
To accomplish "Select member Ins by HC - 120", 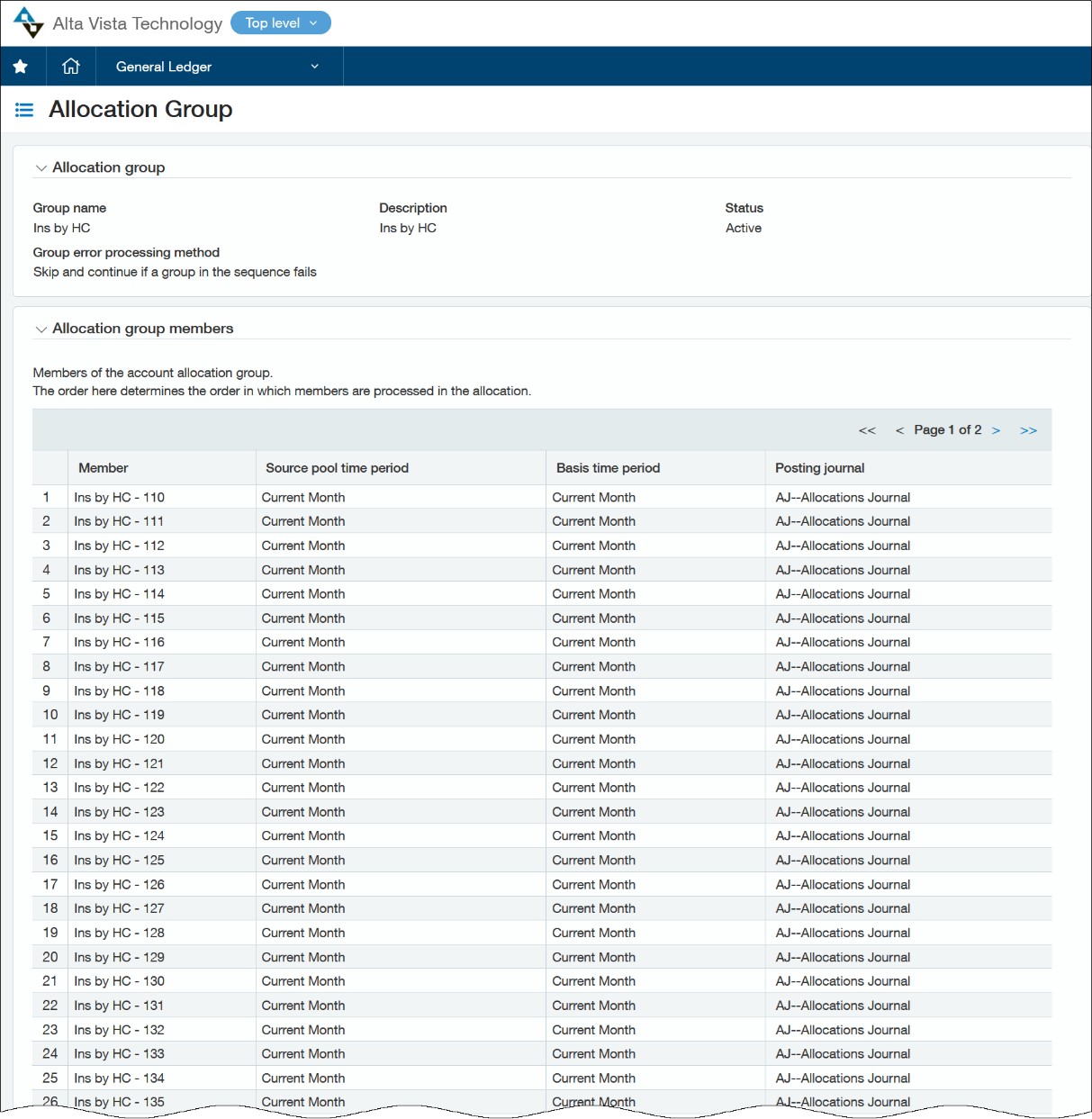I will pyautogui.click(x=120, y=739).
